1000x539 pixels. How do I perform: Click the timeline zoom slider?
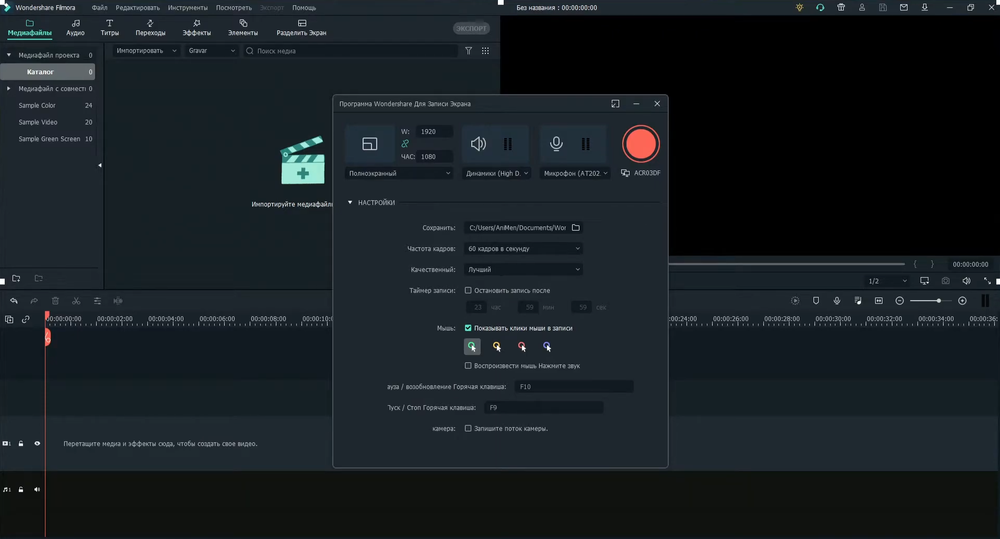pos(931,301)
